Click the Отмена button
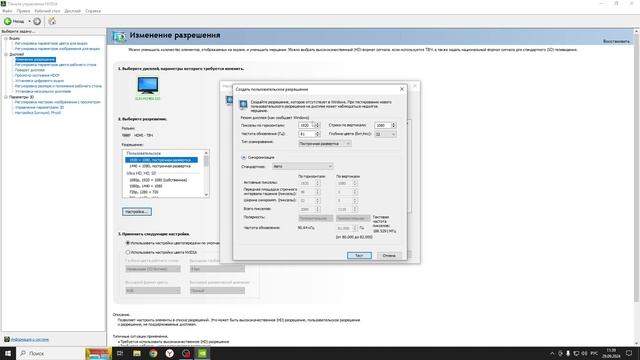The width and height of the screenshot is (640, 360). (x=389, y=256)
